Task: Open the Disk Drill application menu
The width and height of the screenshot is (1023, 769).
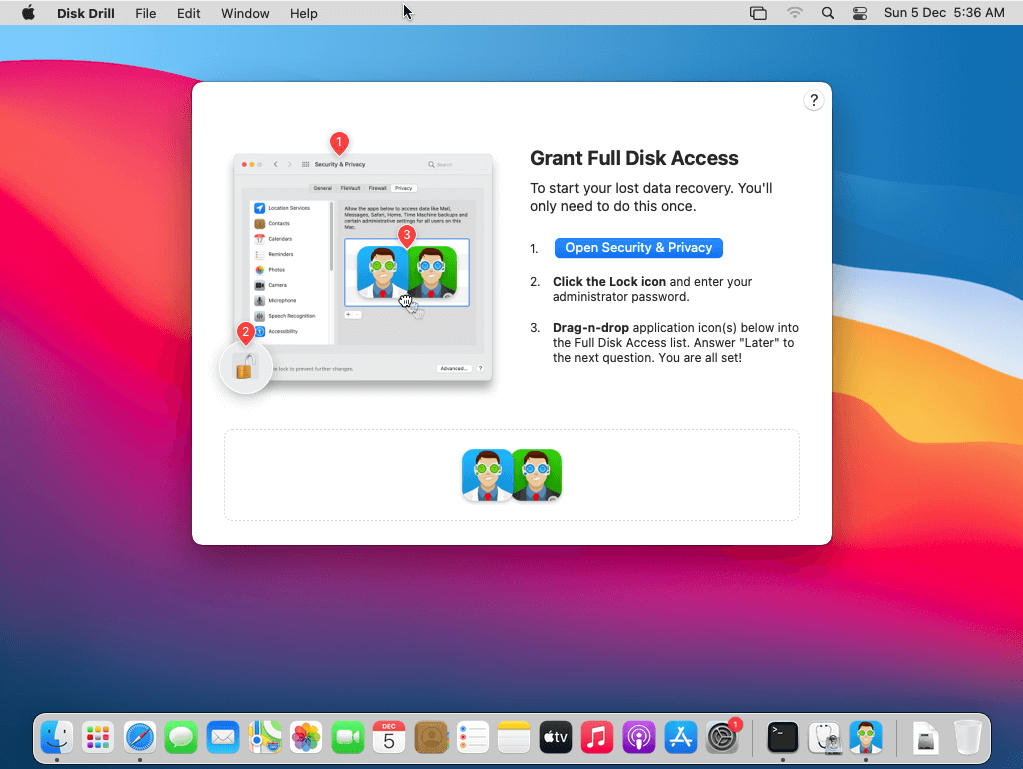Action: (85, 13)
